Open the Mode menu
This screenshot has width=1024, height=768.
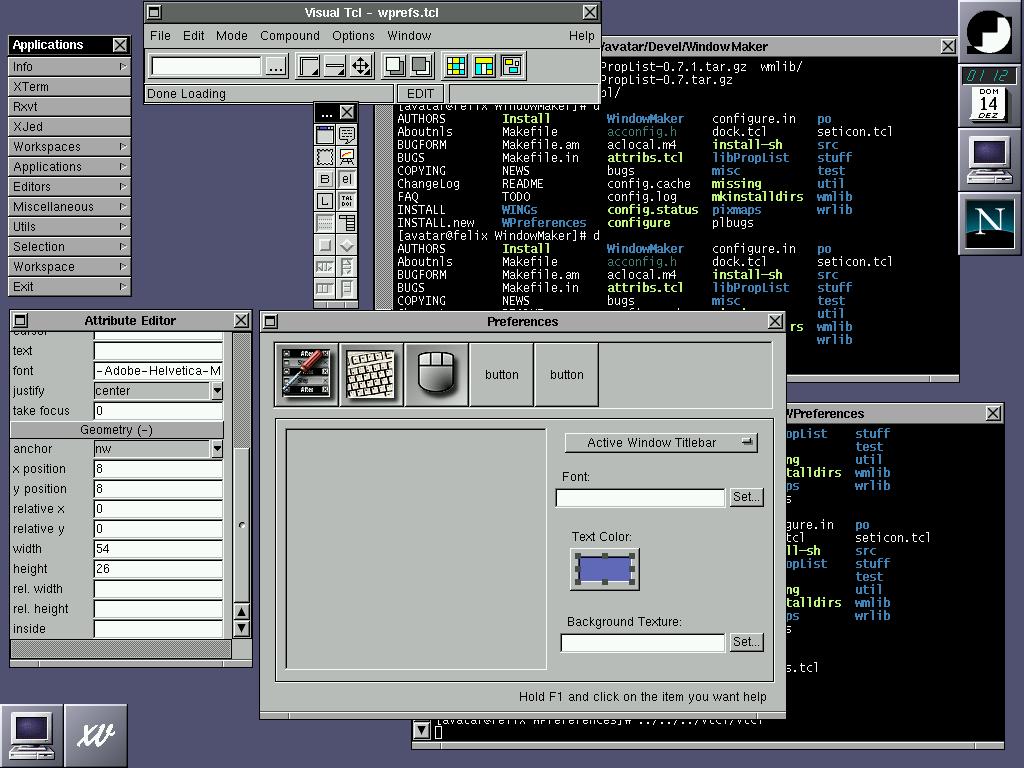click(232, 36)
